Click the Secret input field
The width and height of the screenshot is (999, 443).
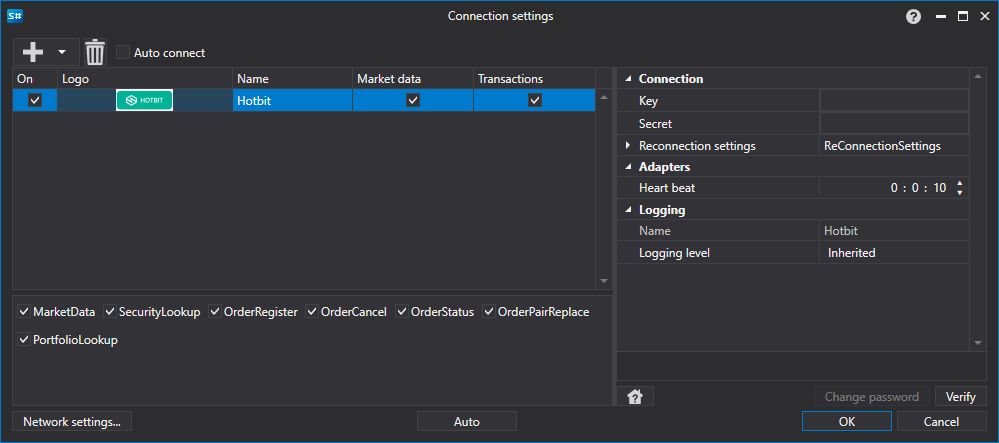pyautogui.click(x=894, y=123)
